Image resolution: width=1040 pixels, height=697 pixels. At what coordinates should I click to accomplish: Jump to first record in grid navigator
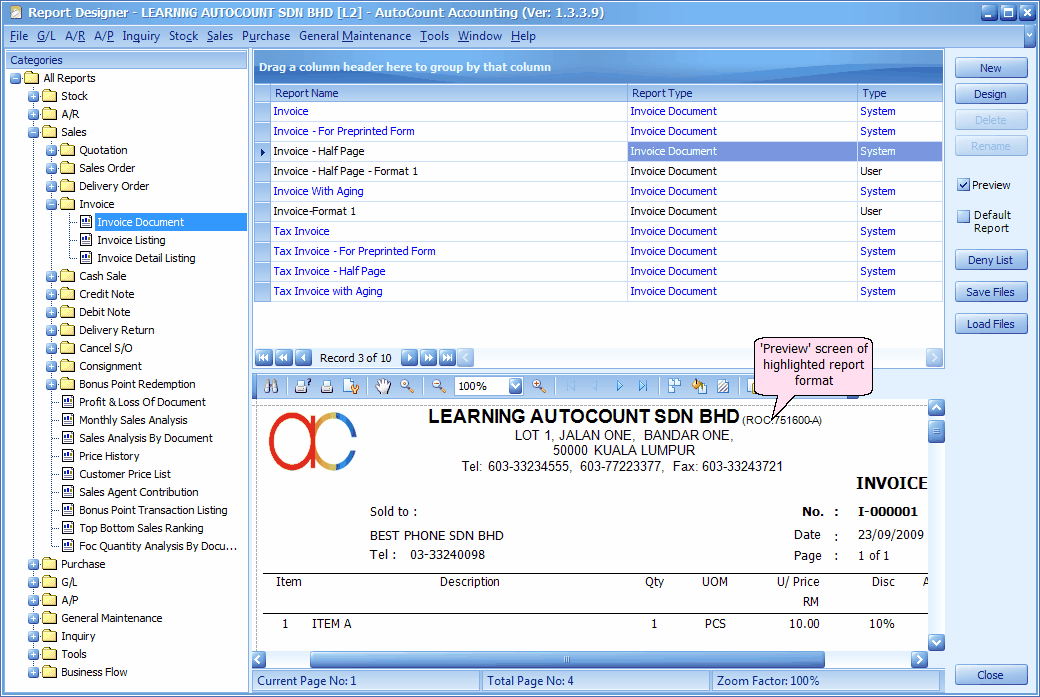coord(264,357)
